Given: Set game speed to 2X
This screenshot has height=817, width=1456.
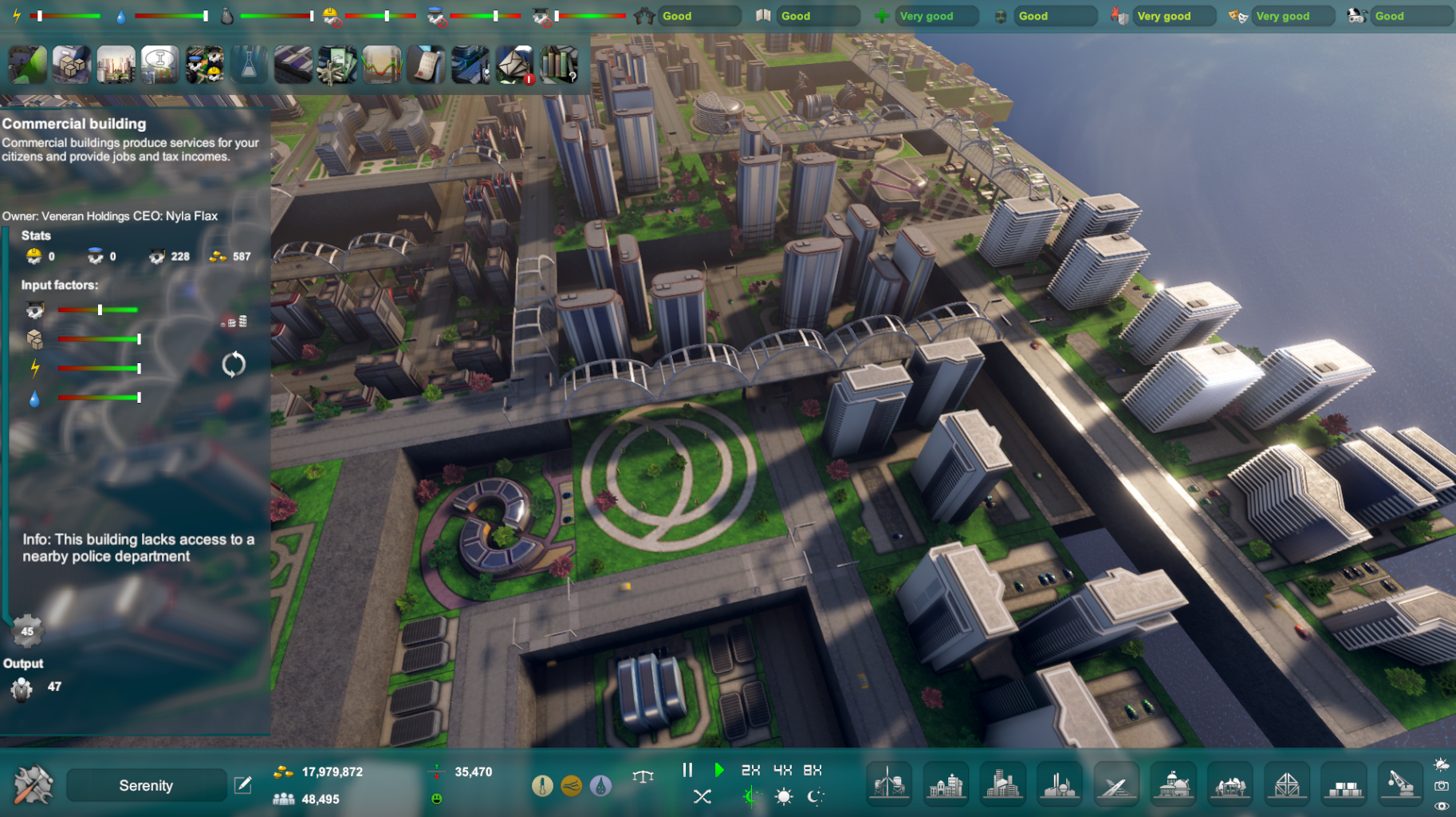Looking at the screenshot, I should coord(750,770).
